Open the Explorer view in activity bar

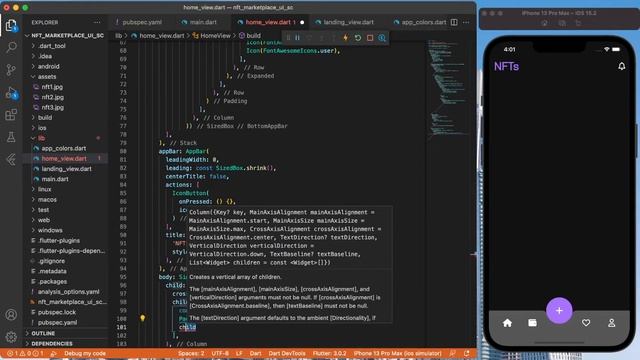pyautogui.click(x=11, y=26)
